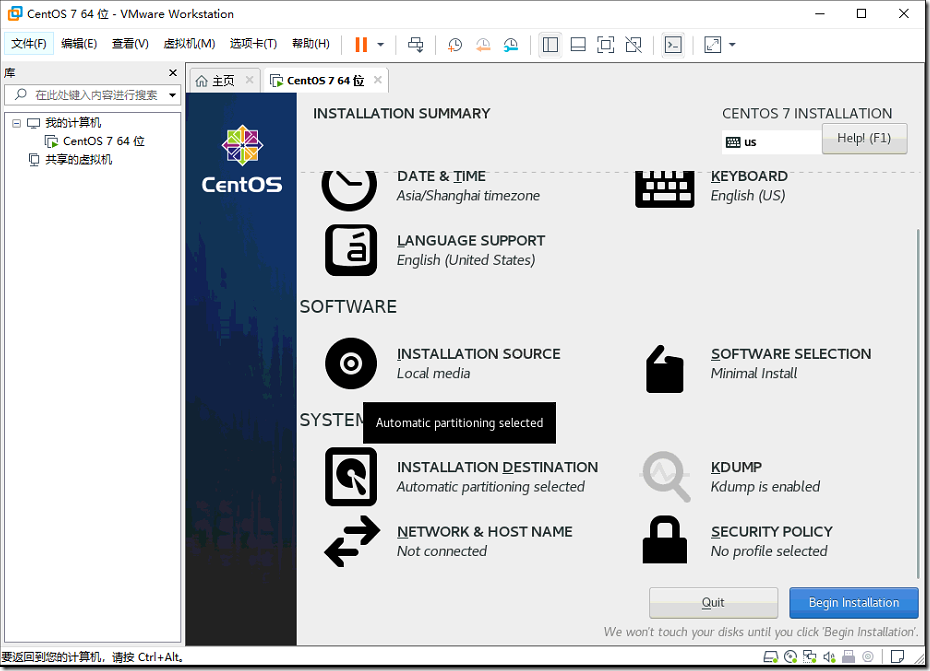Open the 帮助(H) menu
Image resolution: width=930 pixels, height=671 pixels.
tap(311, 43)
